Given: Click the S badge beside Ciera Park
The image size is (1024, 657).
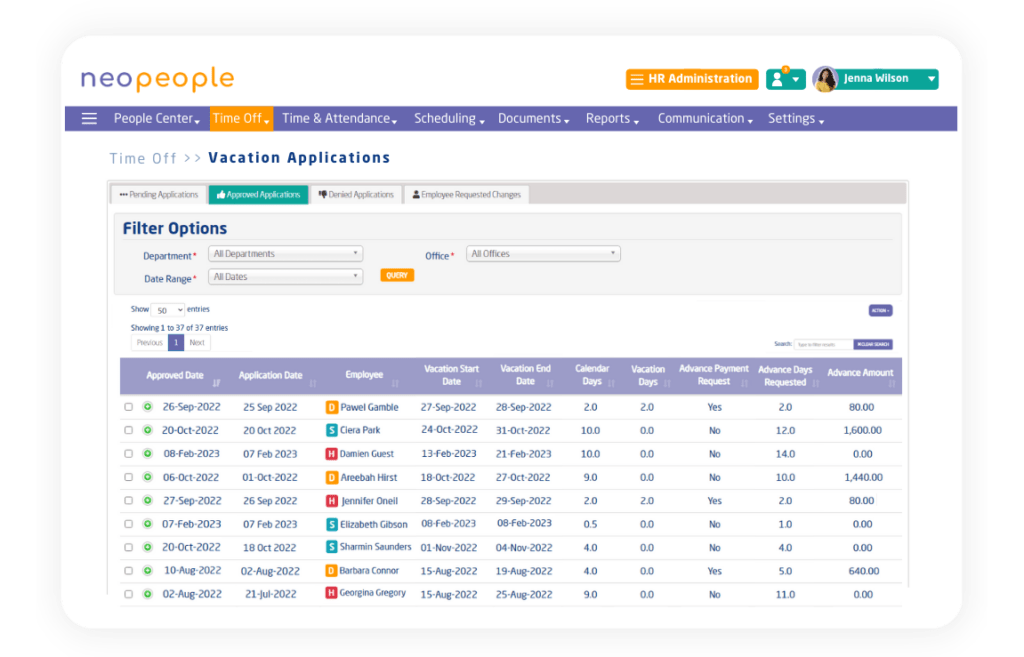Looking at the screenshot, I should pyautogui.click(x=332, y=430).
